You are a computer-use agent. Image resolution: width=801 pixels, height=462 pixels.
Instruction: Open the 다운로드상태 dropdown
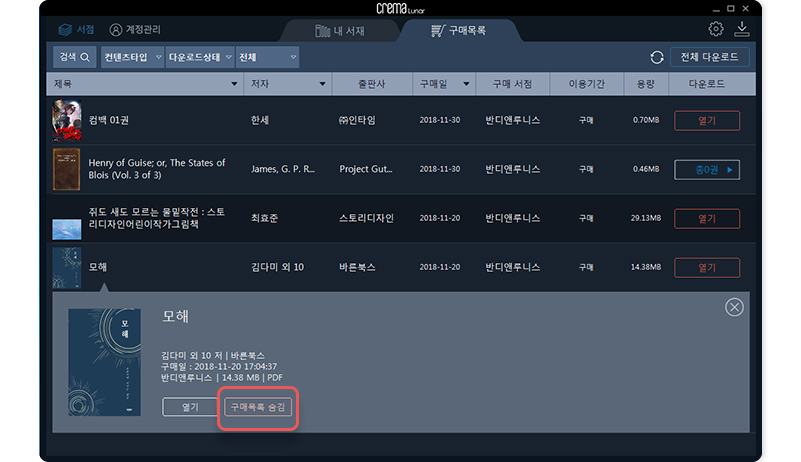click(201, 58)
